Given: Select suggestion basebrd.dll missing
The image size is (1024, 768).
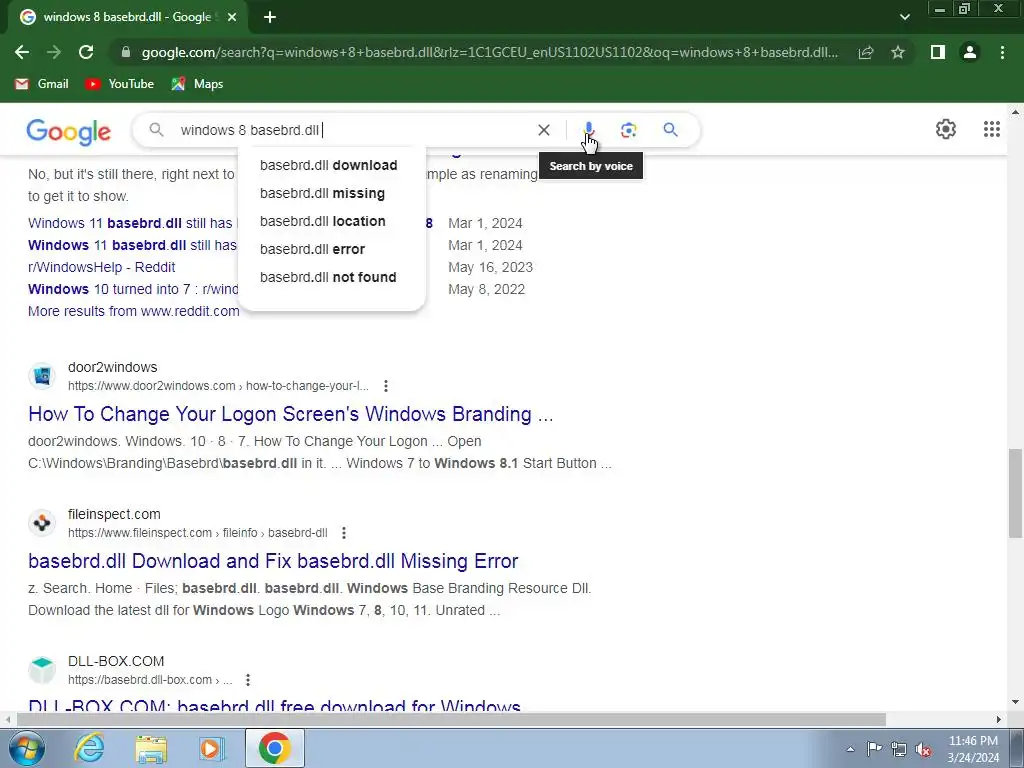Looking at the screenshot, I should pos(323,193).
